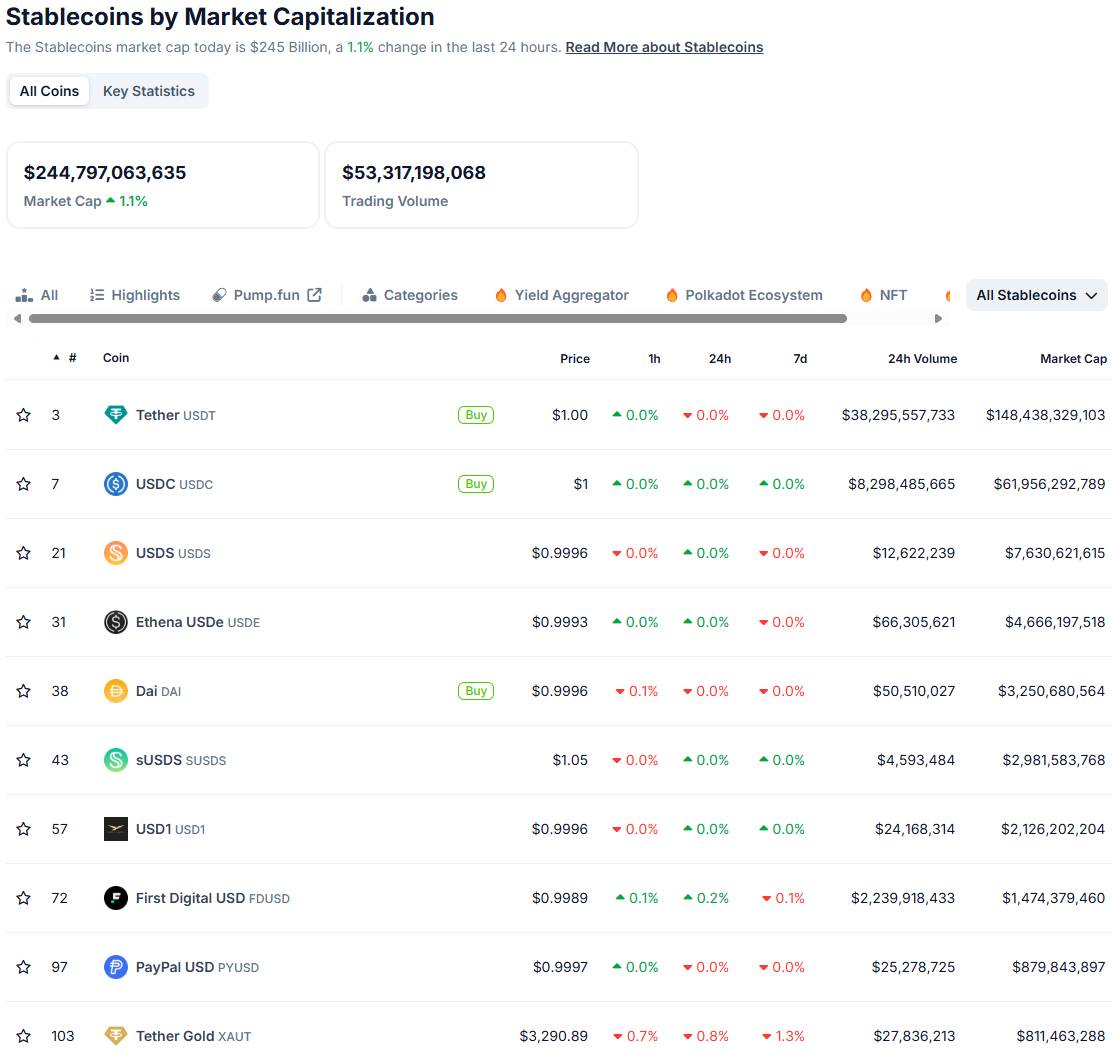Screen dimensions: 1112x1058
Task: Open the Categories filter tab
Action: click(409, 295)
